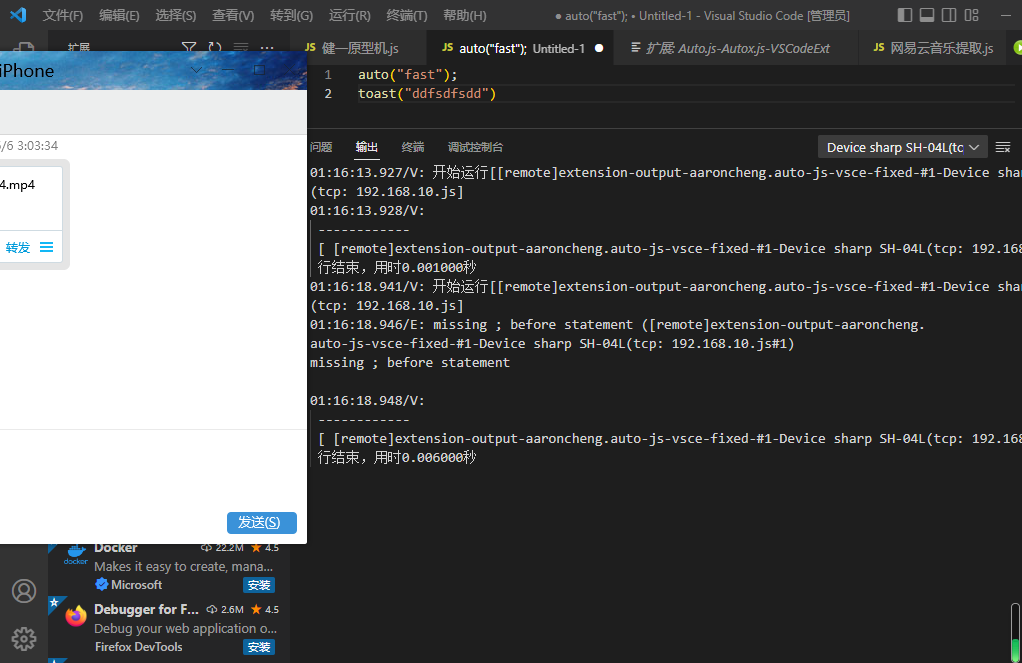The width and height of the screenshot is (1022, 663).
Task: Install the Docker extension
Action: pos(259,585)
